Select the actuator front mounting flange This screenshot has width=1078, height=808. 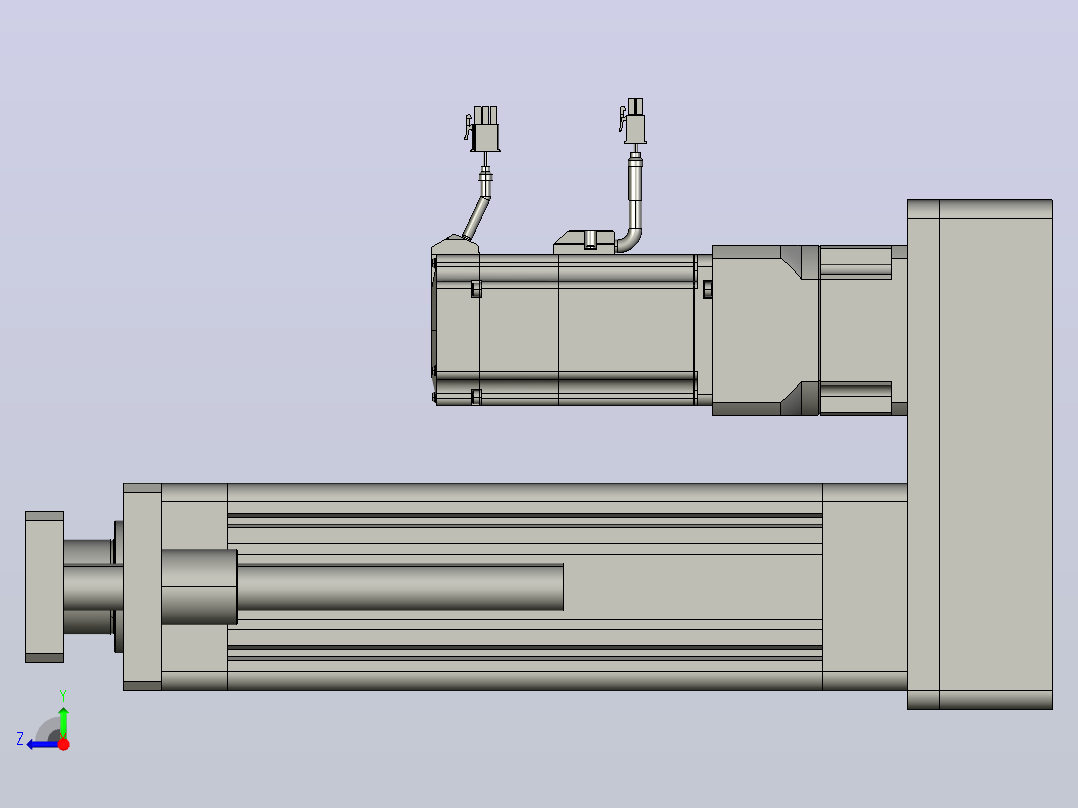pyautogui.click(x=142, y=587)
